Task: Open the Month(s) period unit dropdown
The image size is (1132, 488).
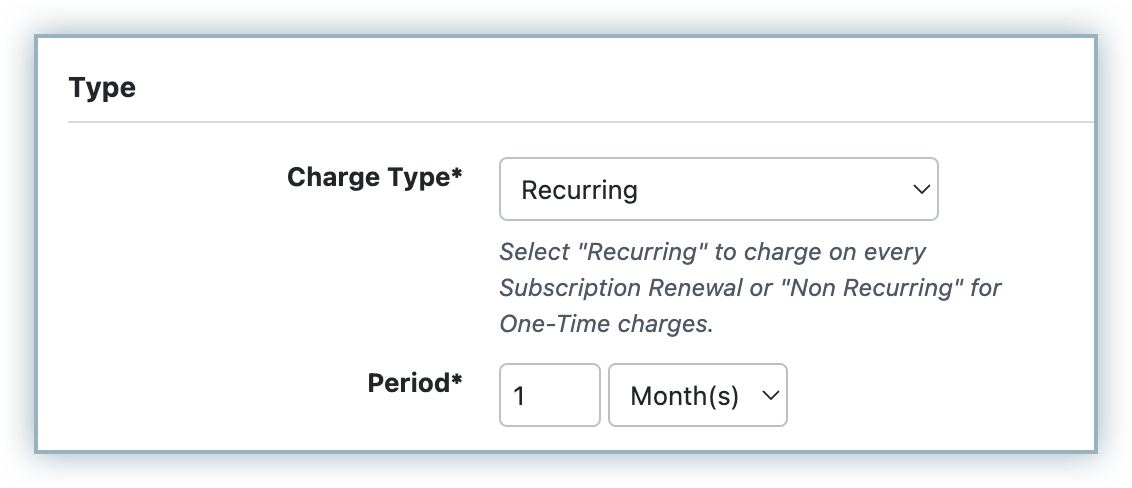Action: [x=697, y=396]
